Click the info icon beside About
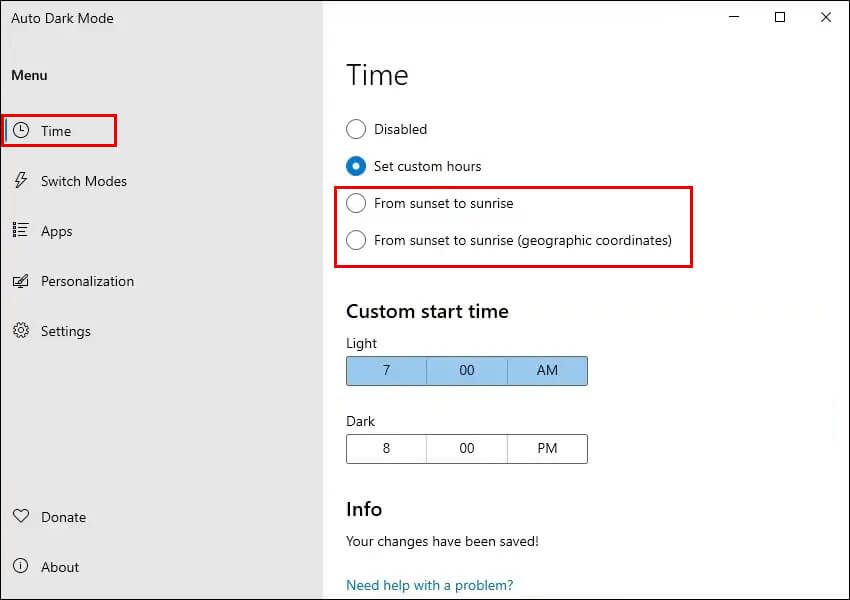Image resolution: width=850 pixels, height=600 pixels. pyautogui.click(x=21, y=566)
